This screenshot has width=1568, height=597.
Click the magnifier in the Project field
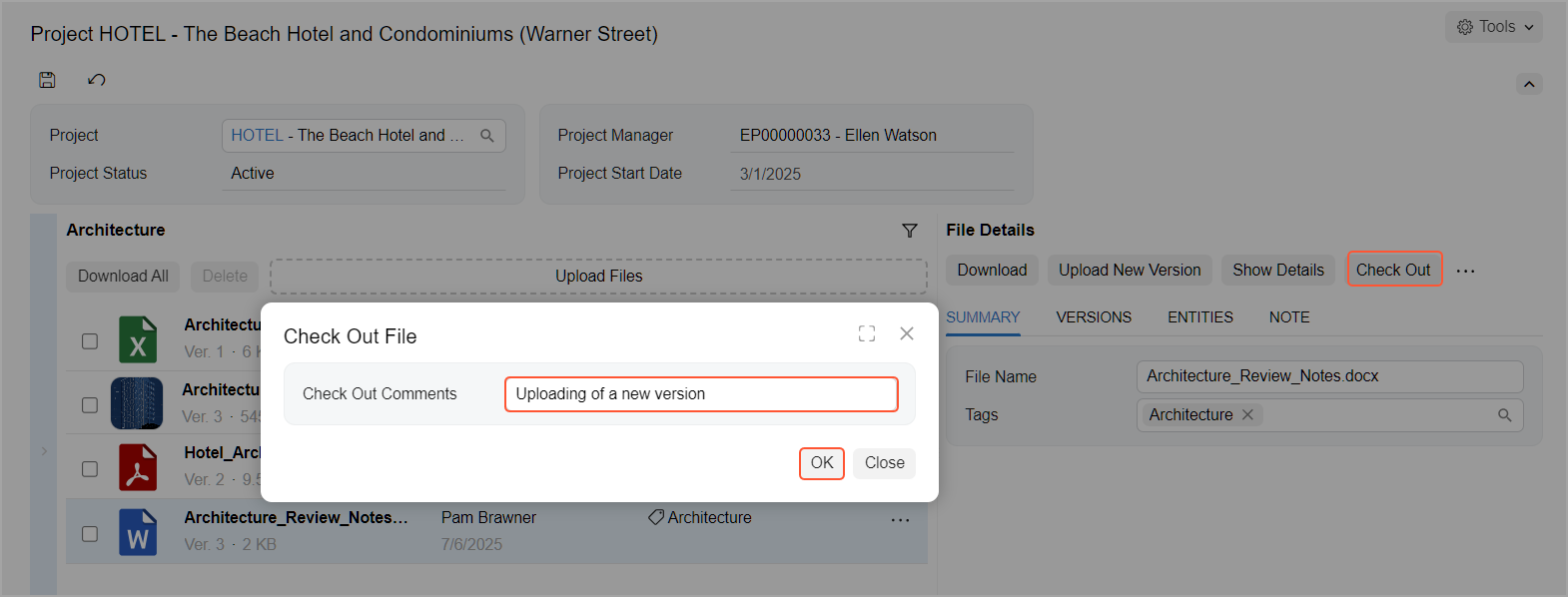point(487,136)
